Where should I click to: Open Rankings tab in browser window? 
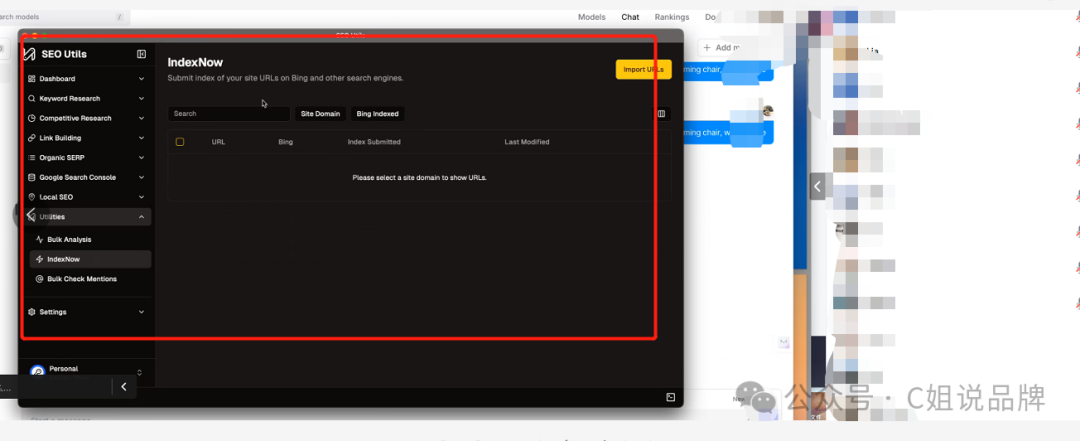click(672, 17)
